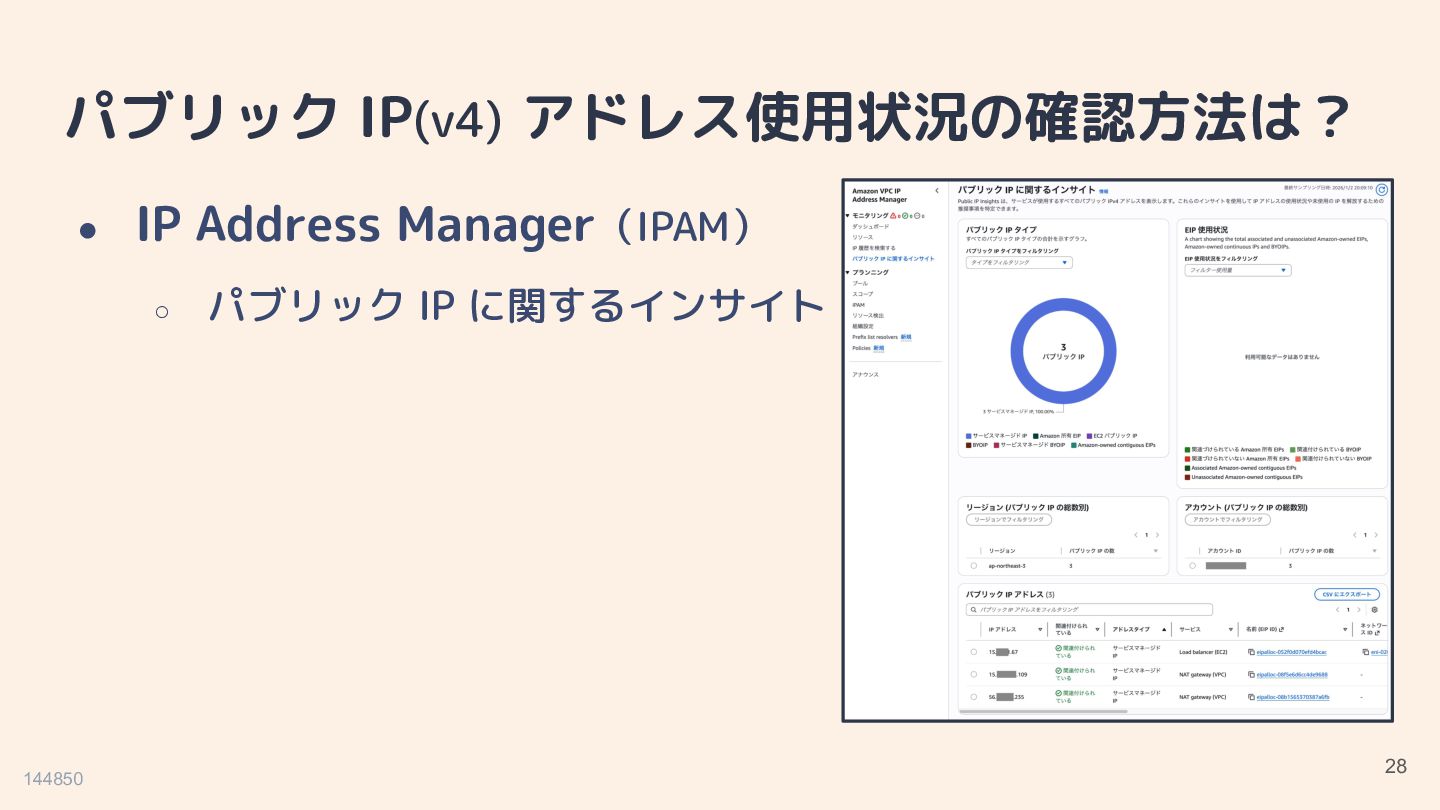Image resolution: width=1440 pixels, height=810 pixels.
Task: Open Prefix list resolvers in the sidebar
Action: [875, 337]
